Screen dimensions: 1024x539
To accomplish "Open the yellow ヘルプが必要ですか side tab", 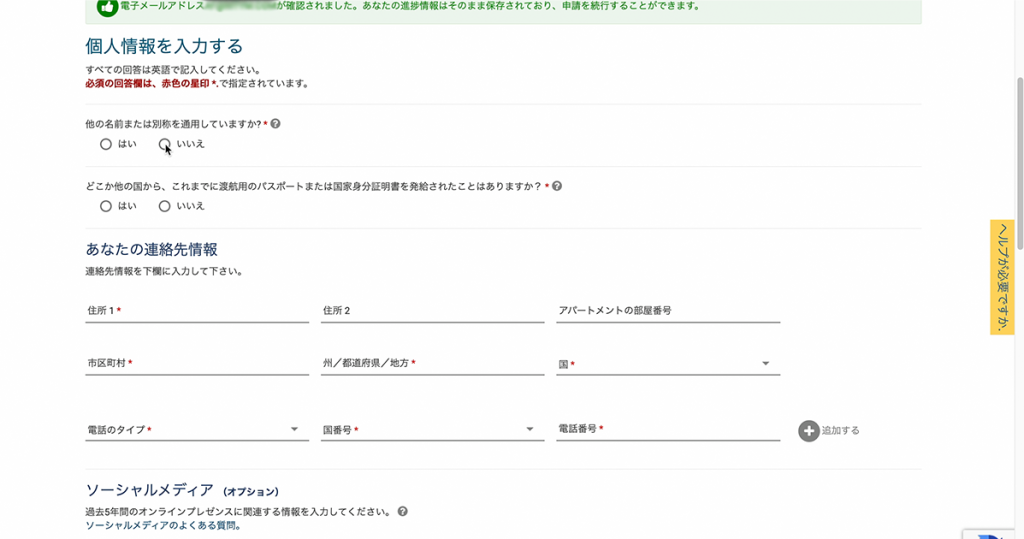I will click(1001, 277).
